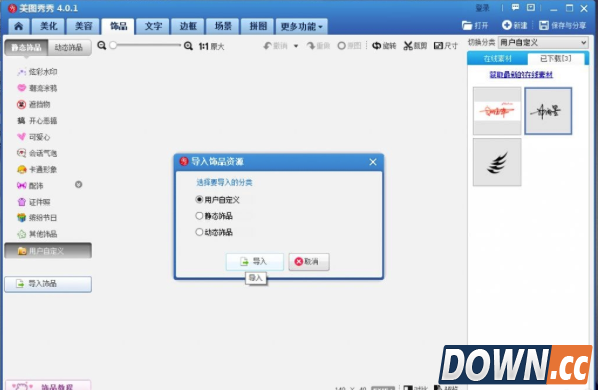The width and height of the screenshot is (598, 390).
Task: Switch to the 拼图 tab
Action: point(258,26)
